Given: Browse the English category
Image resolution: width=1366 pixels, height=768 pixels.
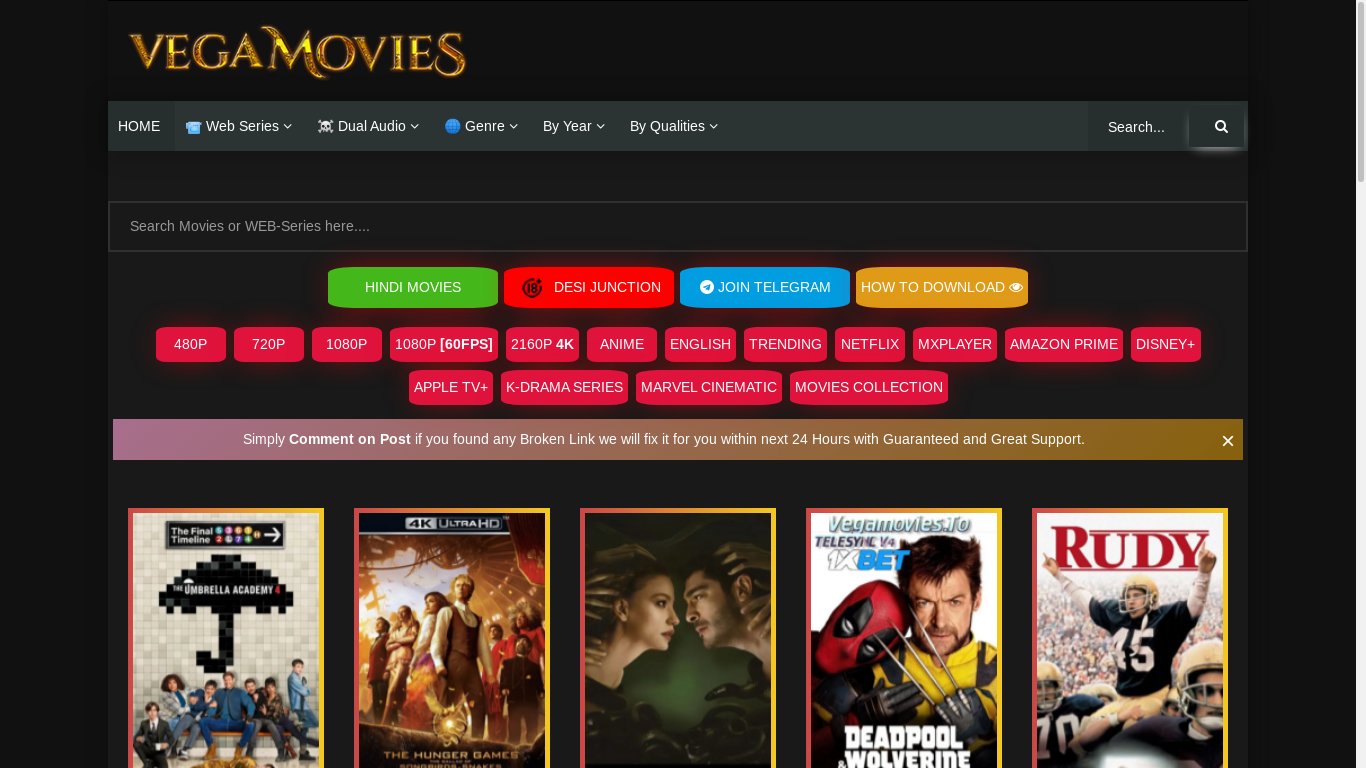Looking at the screenshot, I should pyautogui.click(x=700, y=344).
